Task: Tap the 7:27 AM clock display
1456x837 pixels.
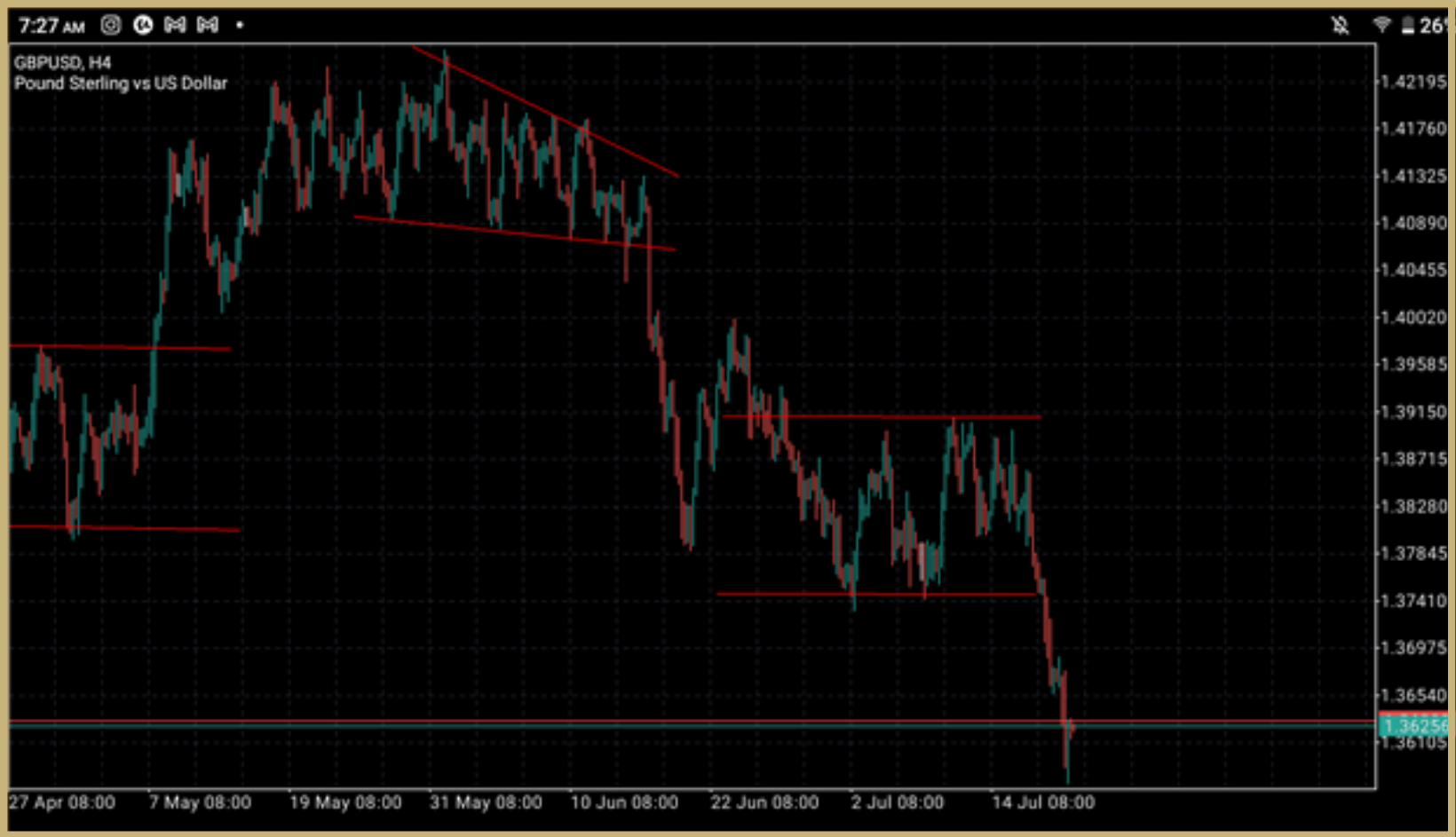Action: (x=51, y=25)
